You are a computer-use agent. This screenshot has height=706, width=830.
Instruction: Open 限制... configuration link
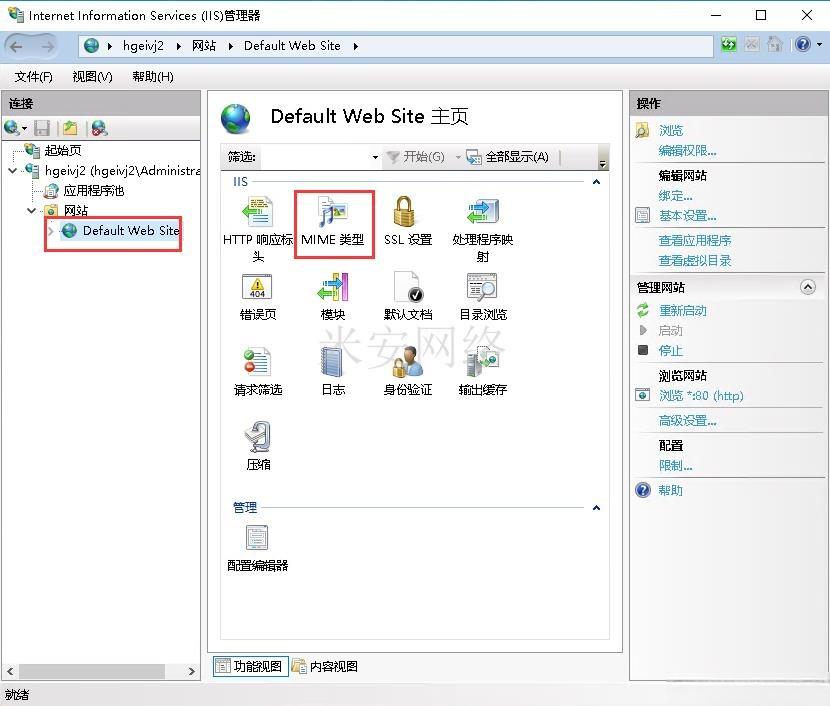pos(675,466)
